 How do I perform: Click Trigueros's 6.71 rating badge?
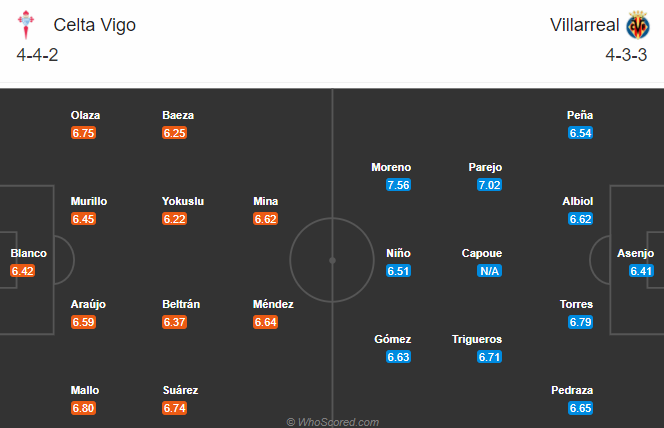pyautogui.click(x=490, y=357)
